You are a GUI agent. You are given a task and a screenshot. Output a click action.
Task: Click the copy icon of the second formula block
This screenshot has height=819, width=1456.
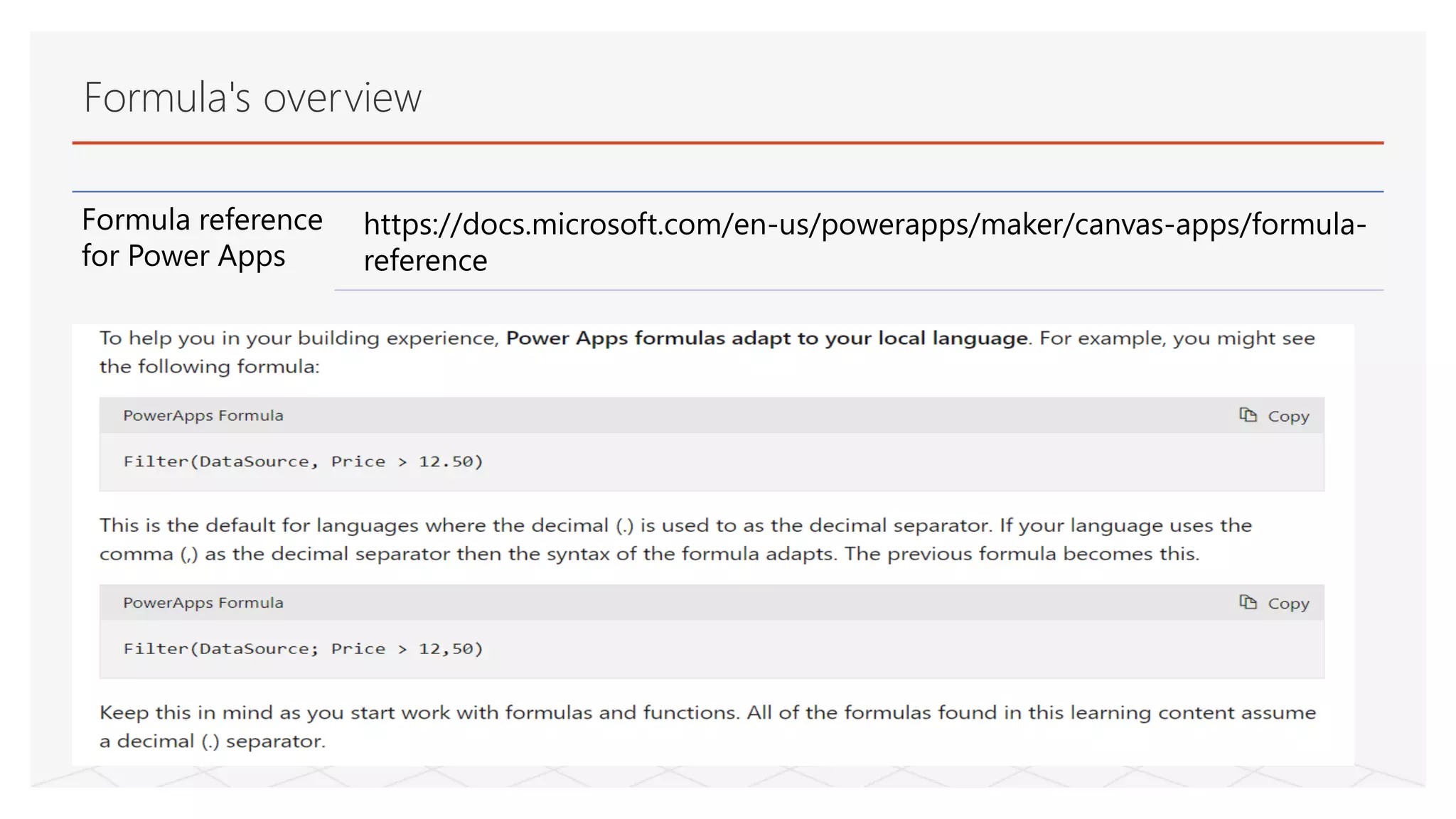coord(1248,602)
